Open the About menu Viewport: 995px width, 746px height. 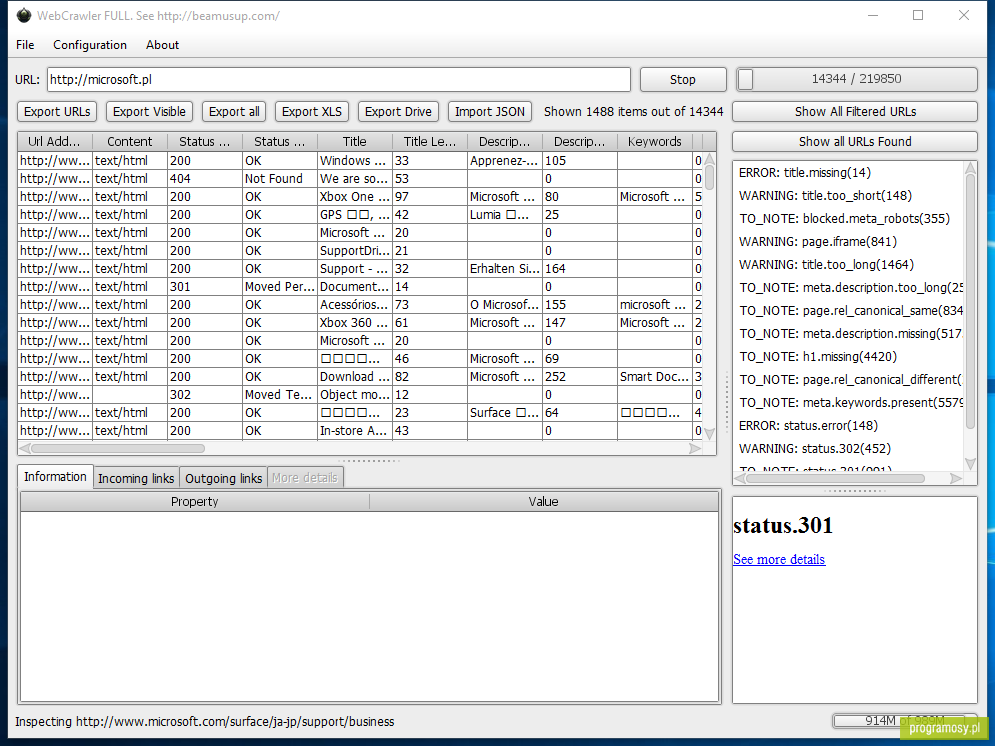pyautogui.click(x=162, y=45)
